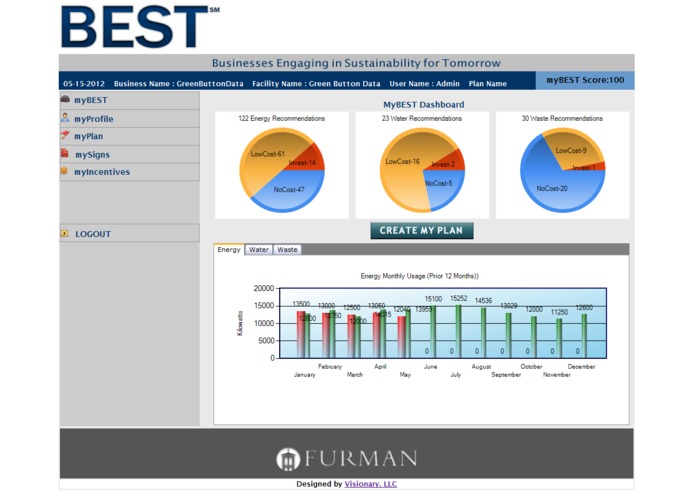Screen dimensions: 695x494
Task: Click the November bar labeled 11250
Action: coord(559,338)
